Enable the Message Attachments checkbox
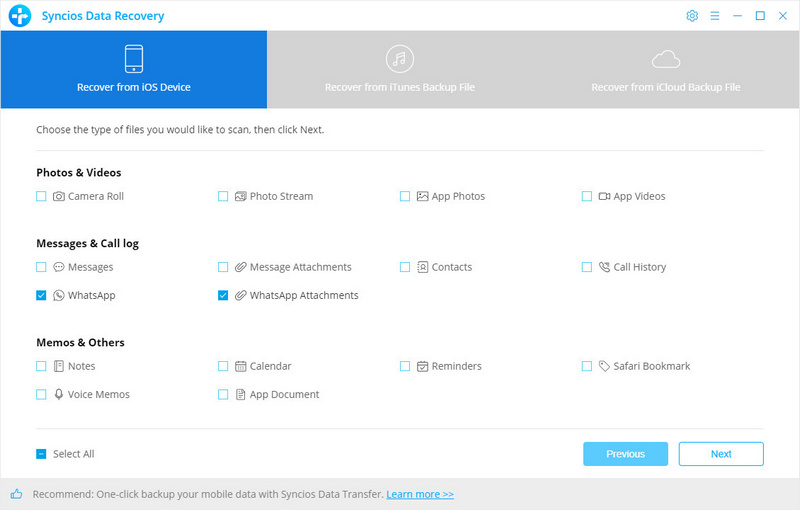800x510 pixels. tap(223, 267)
